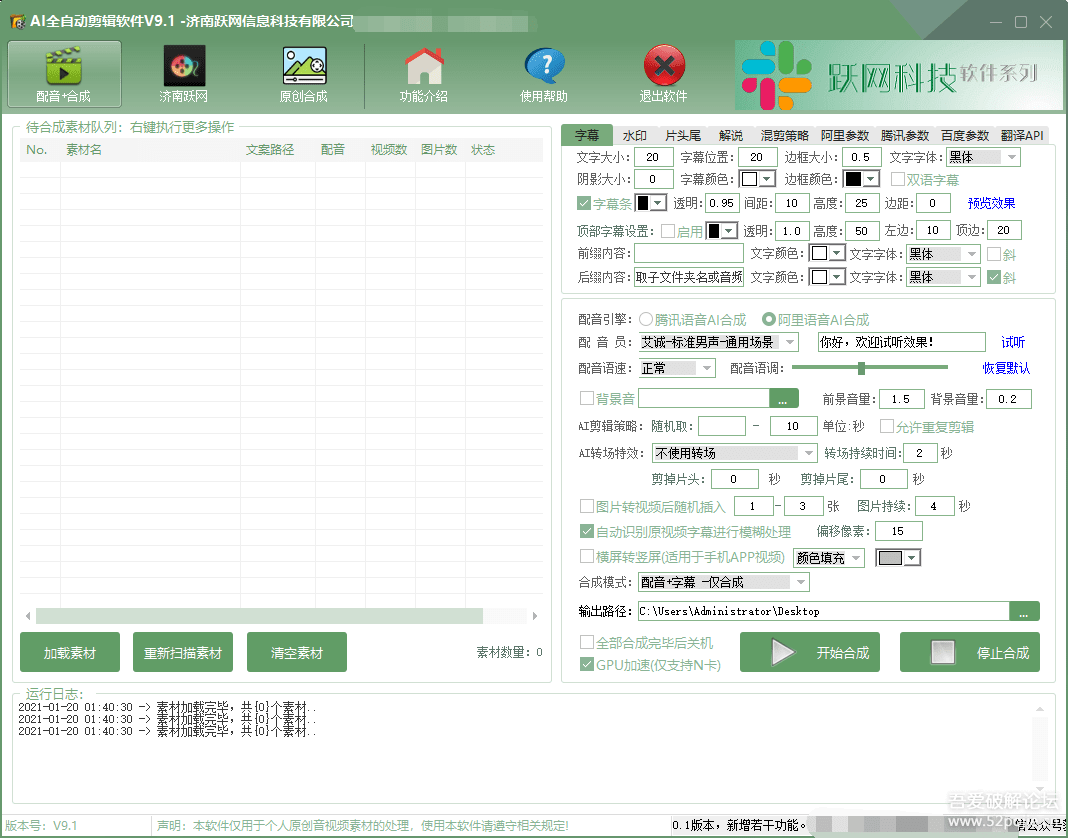Click the 预览效果 link

992,203
